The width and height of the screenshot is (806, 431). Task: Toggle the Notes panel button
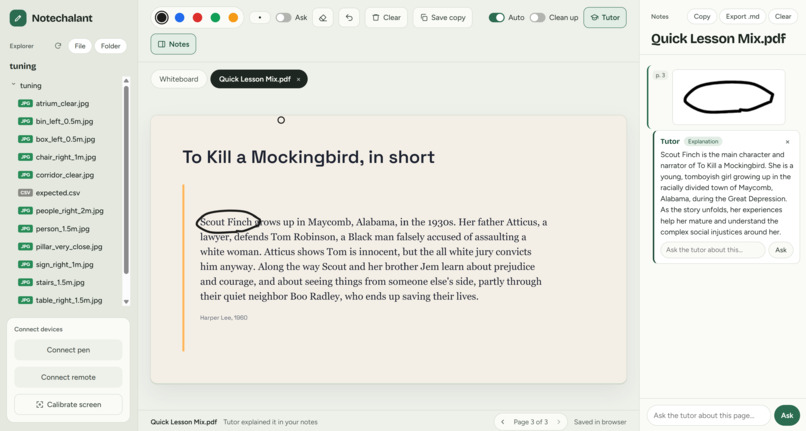click(173, 44)
